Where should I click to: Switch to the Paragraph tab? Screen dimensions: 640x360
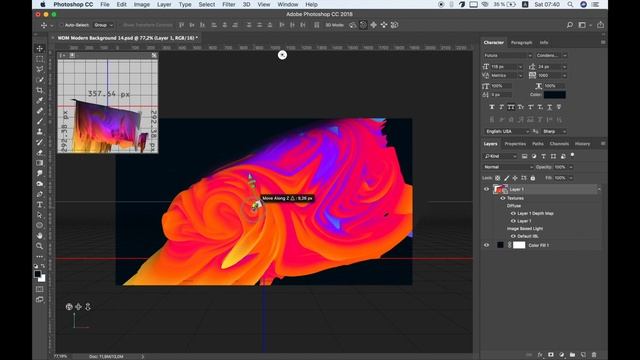[521, 42]
